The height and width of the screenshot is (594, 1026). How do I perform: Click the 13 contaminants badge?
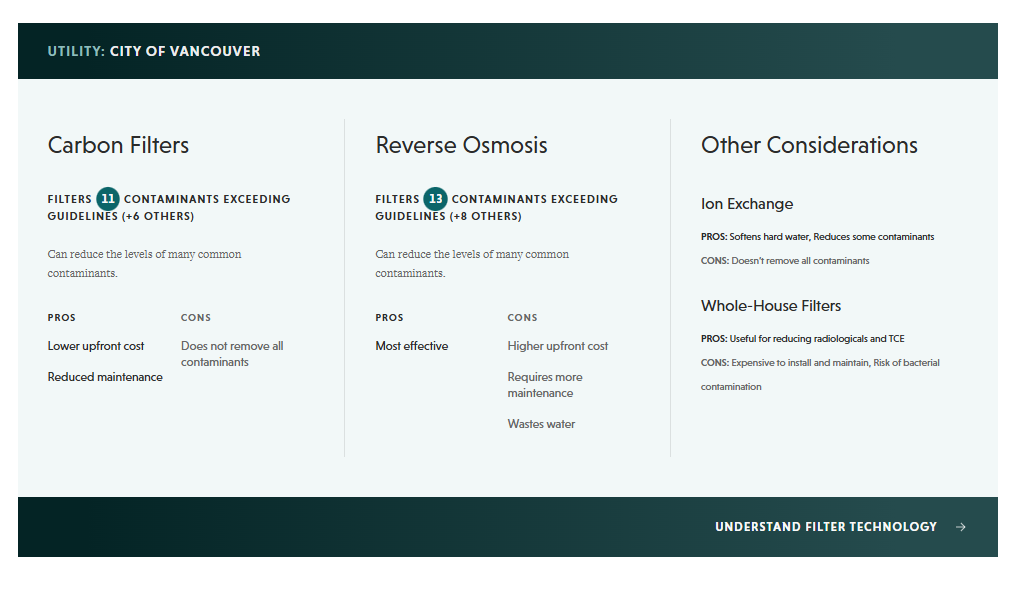click(x=435, y=199)
